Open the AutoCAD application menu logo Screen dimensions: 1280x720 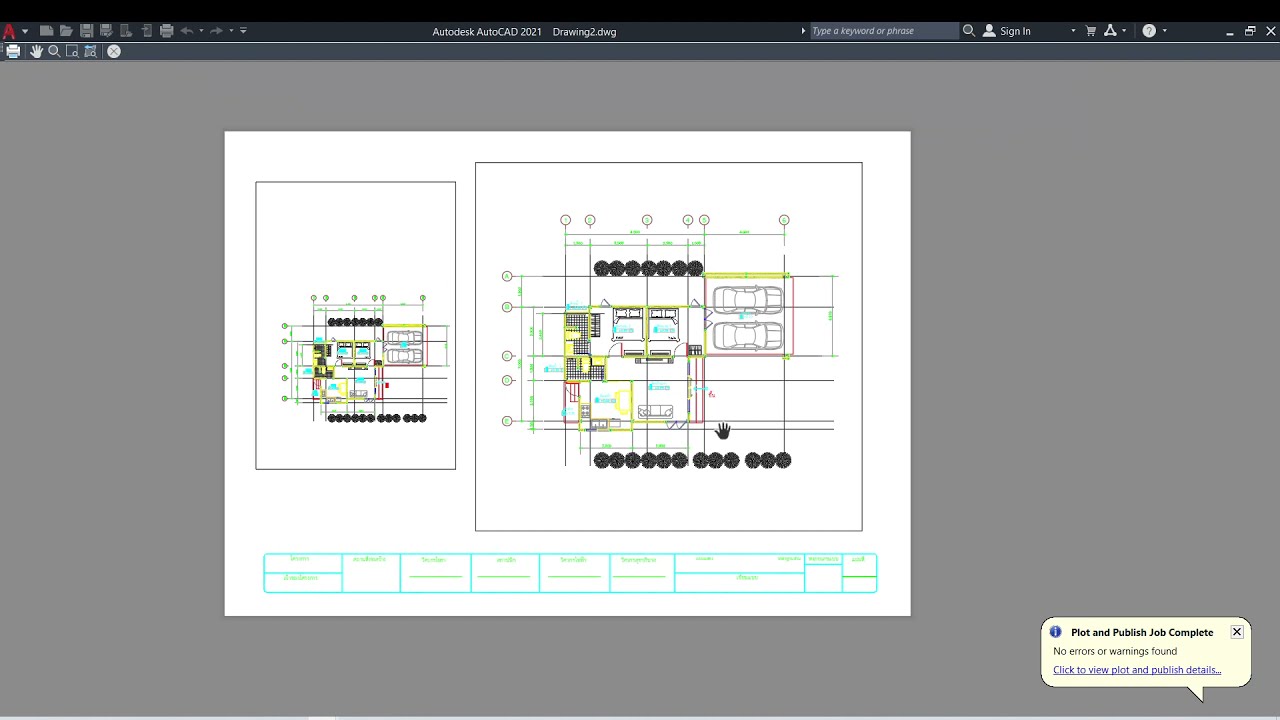[x=10, y=31]
